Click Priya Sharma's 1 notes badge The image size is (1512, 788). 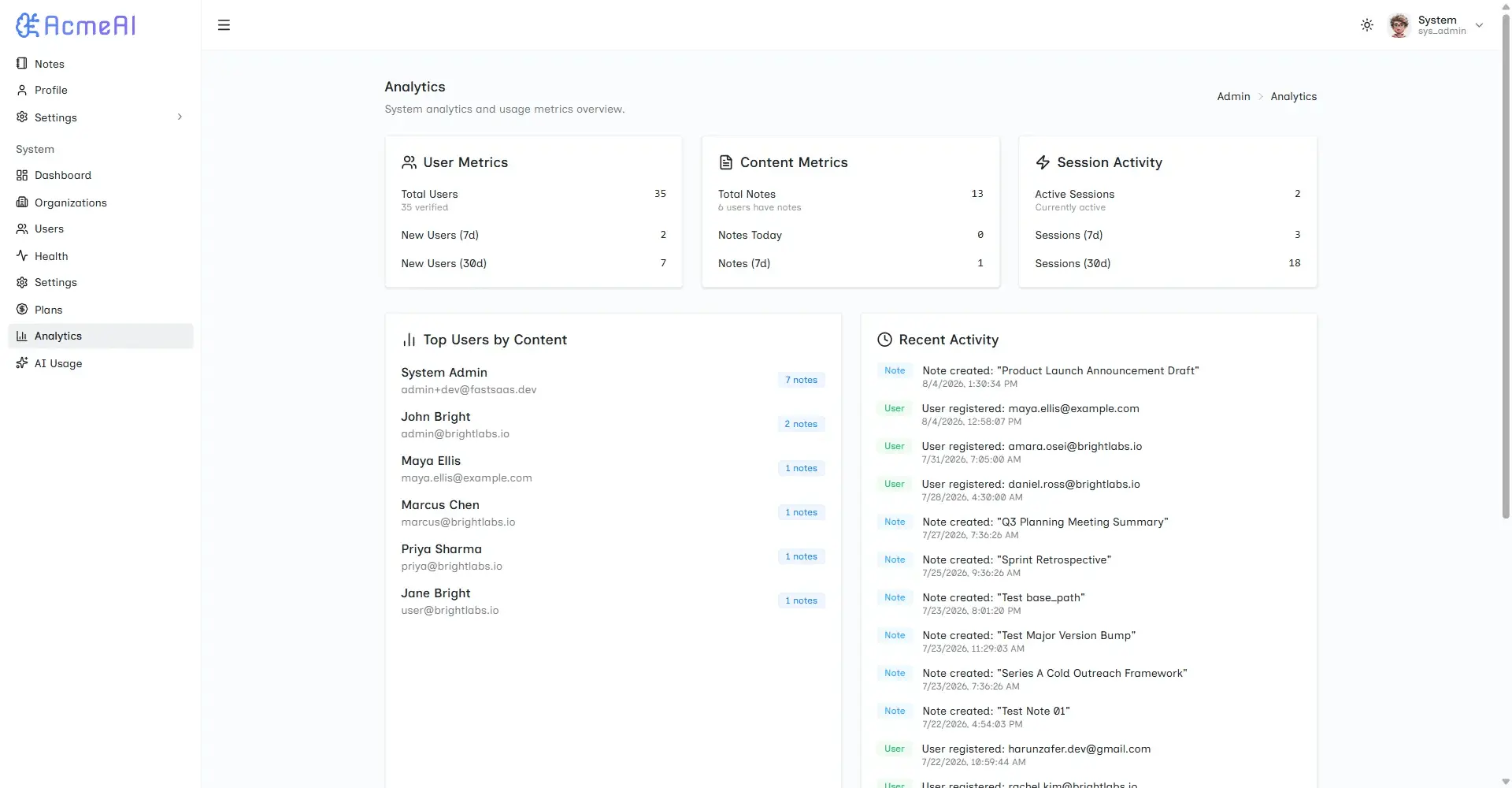point(801,556)
